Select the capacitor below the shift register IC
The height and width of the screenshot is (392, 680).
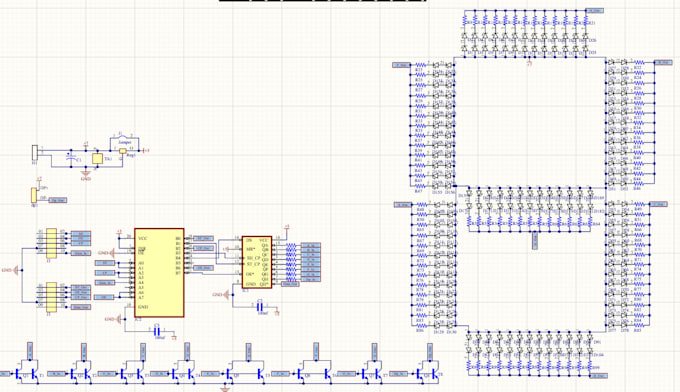coord(261,307)
